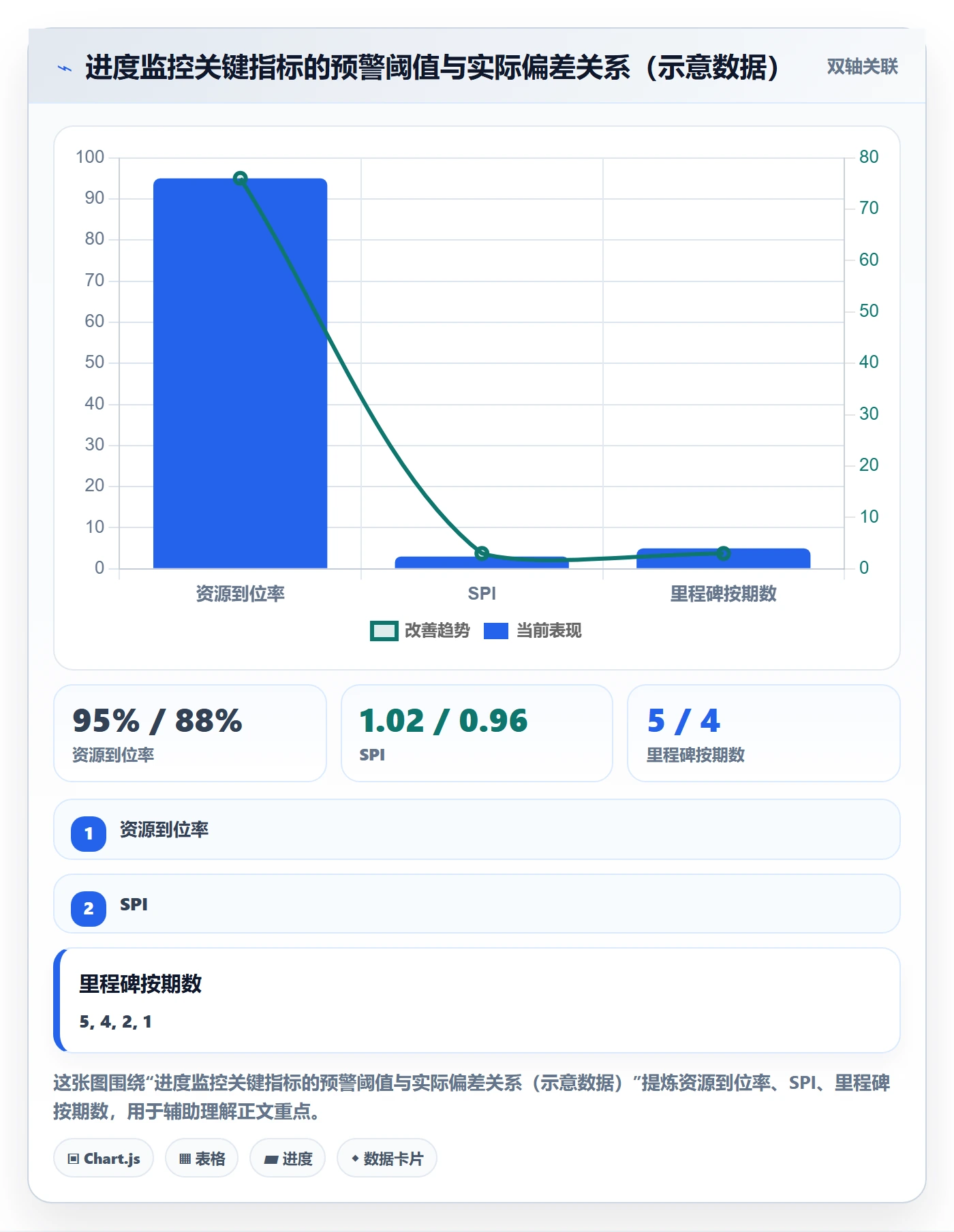Image resolution: width=954 pixels, height=1232 pixels.
Task: Select list item 2 SPI
Action: (x=477, y=904)
